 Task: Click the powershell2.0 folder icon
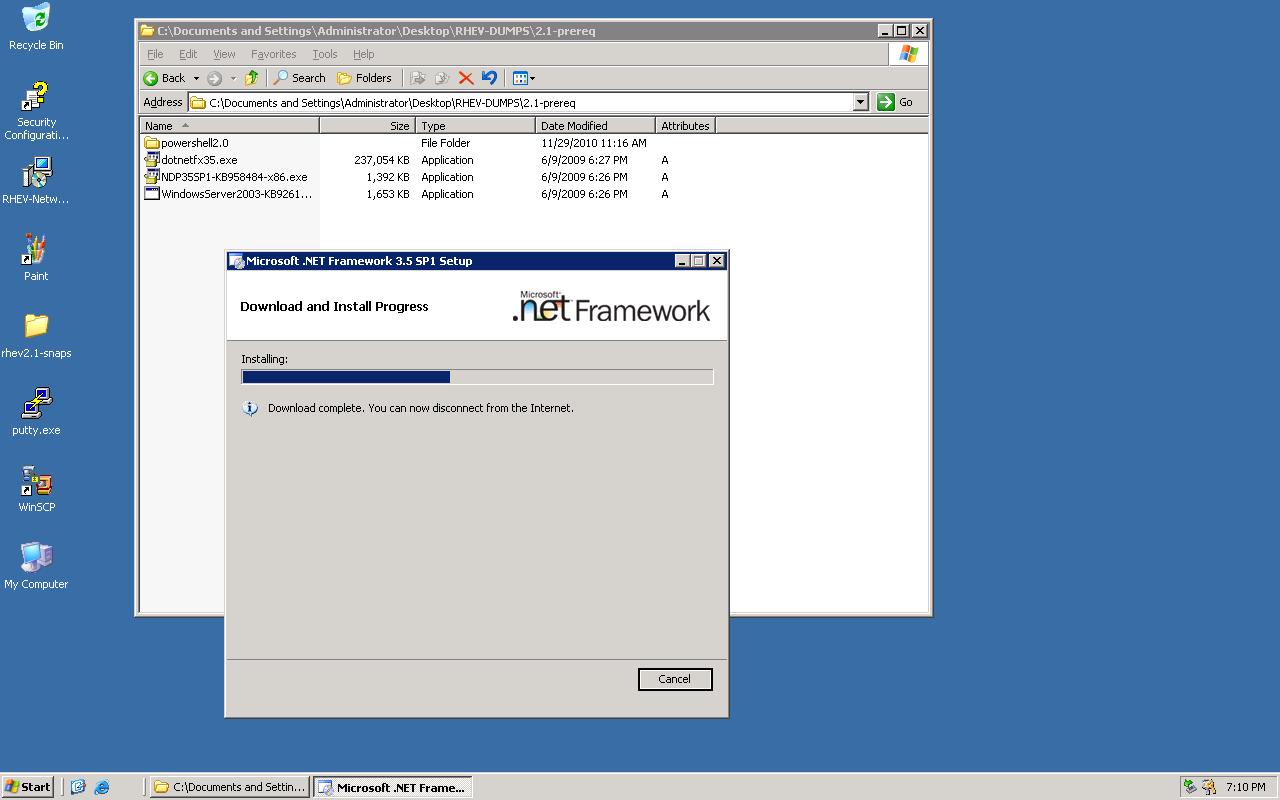pyautogui.click(x=152, y=143)
